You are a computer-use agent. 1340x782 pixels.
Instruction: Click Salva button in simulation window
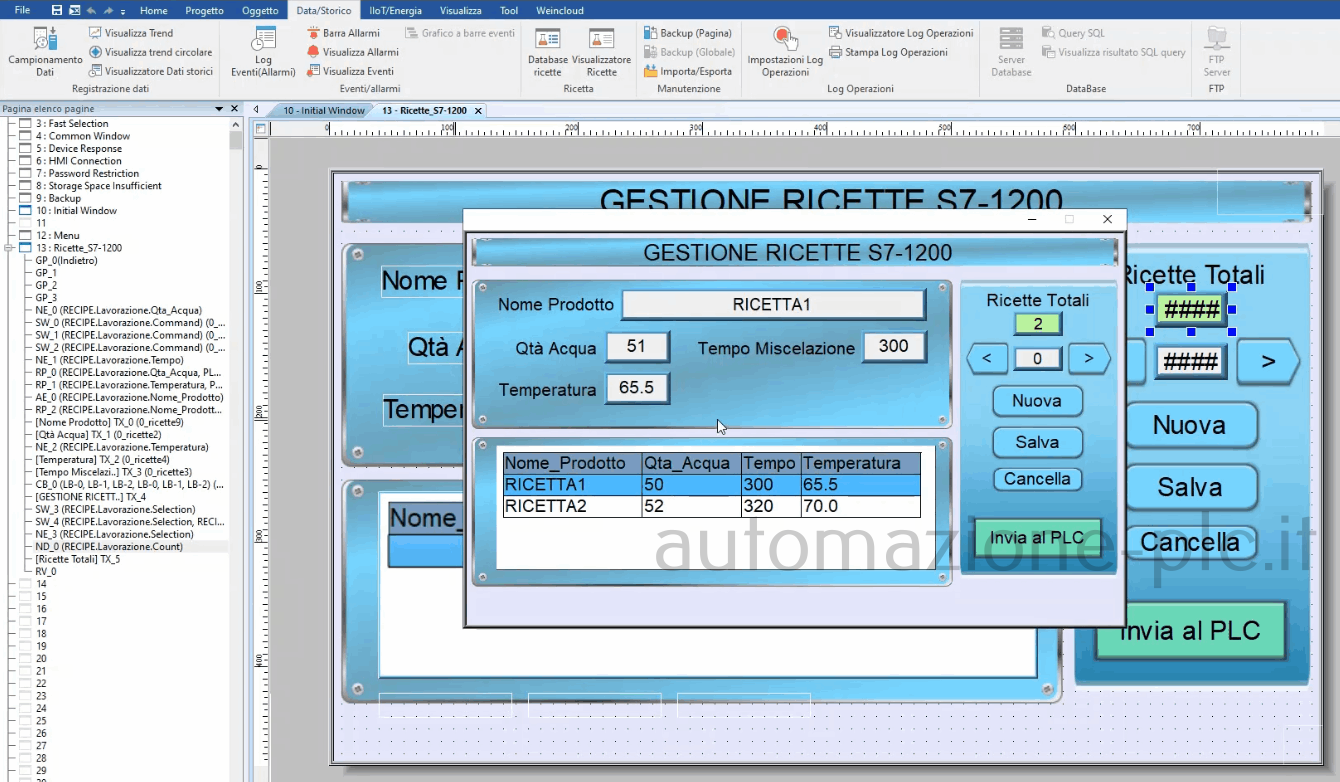[x=1037, y=442]
